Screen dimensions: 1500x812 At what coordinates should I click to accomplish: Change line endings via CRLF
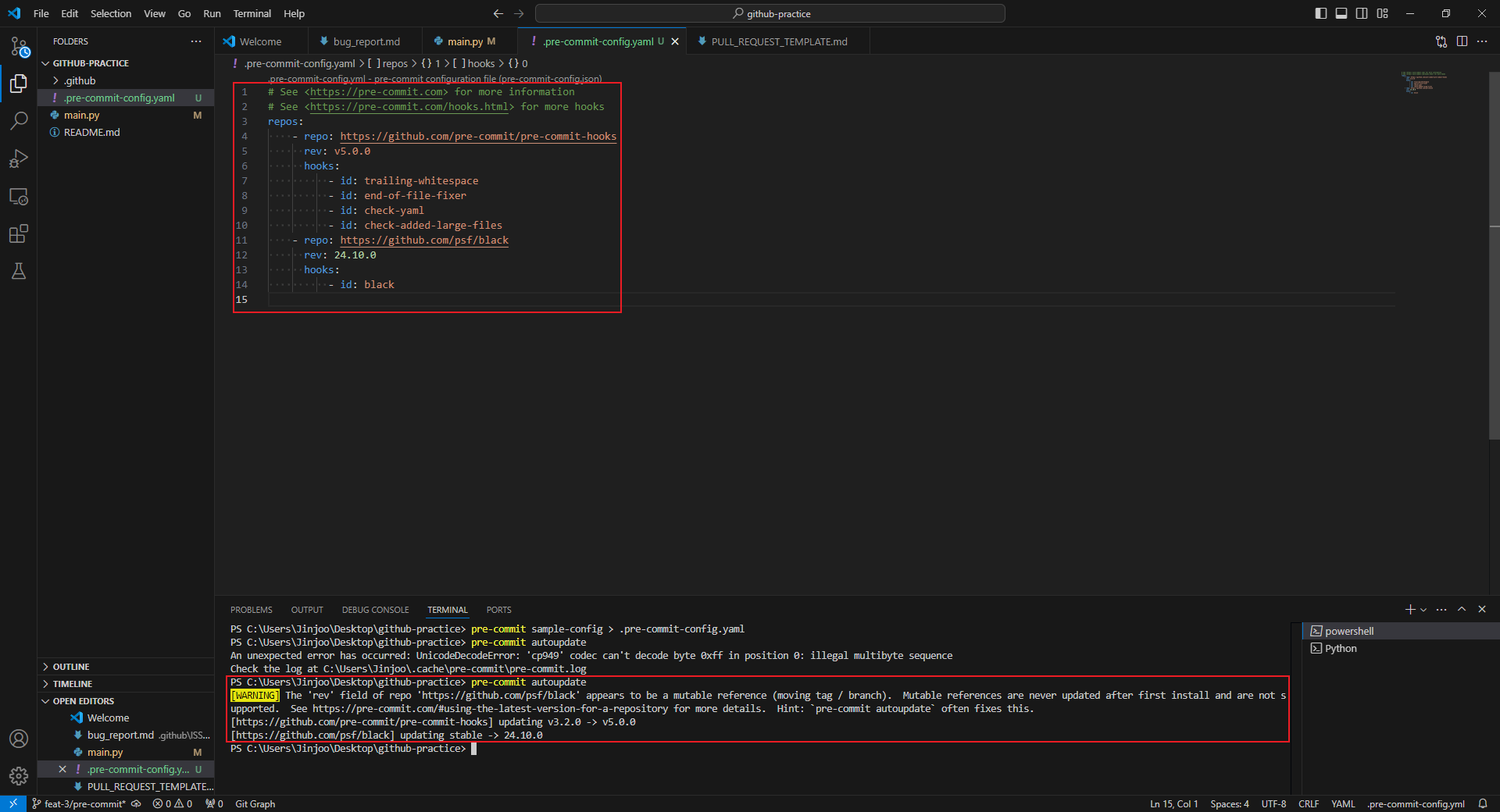point(1309,803)
